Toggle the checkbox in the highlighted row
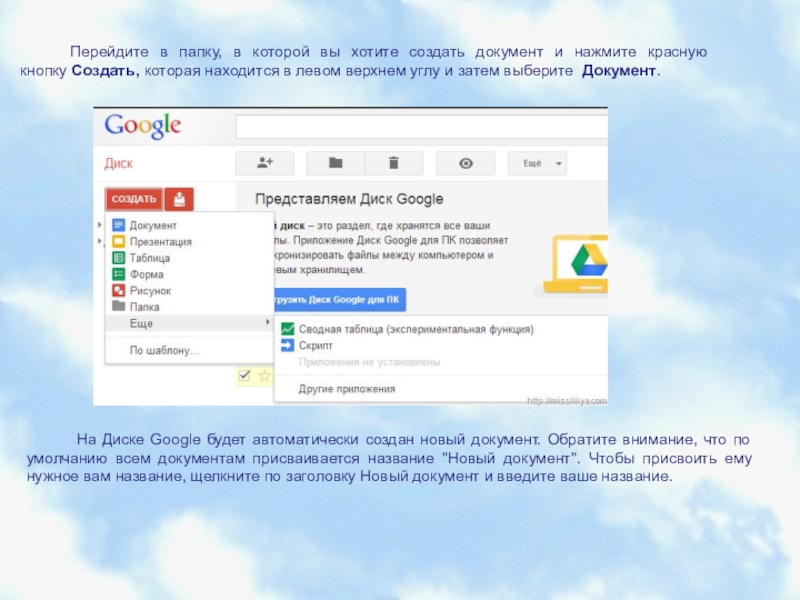The height and width of the screenshot is (600, 800). [x=244, y=376]
